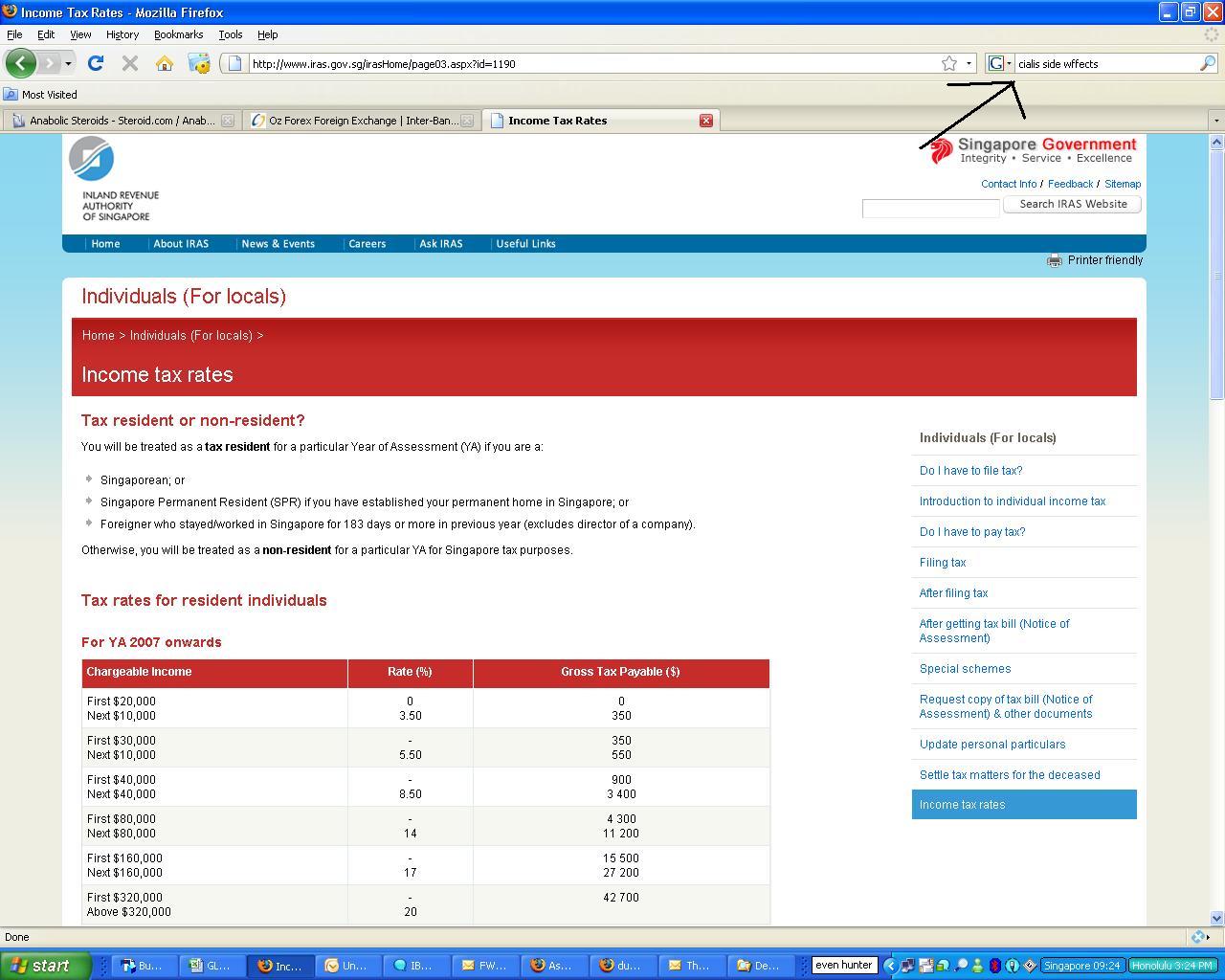Open the Bookmarks menu
The height and width of the screenshot is (980, 1225).
tap(178, 34)
